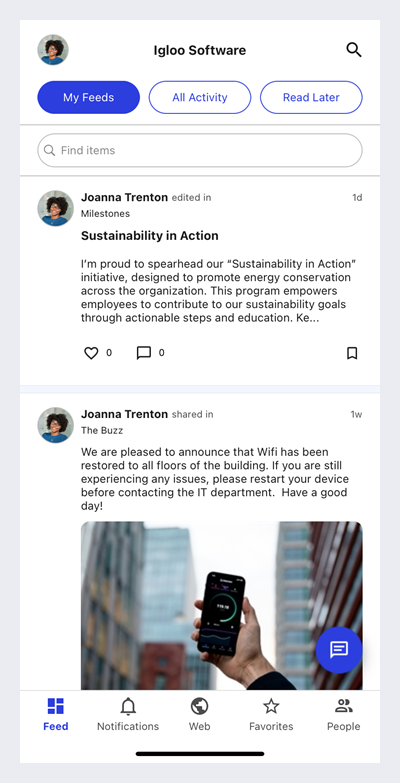
Task: Go to the Favorites star tab
Action: (x=271, y=715)
